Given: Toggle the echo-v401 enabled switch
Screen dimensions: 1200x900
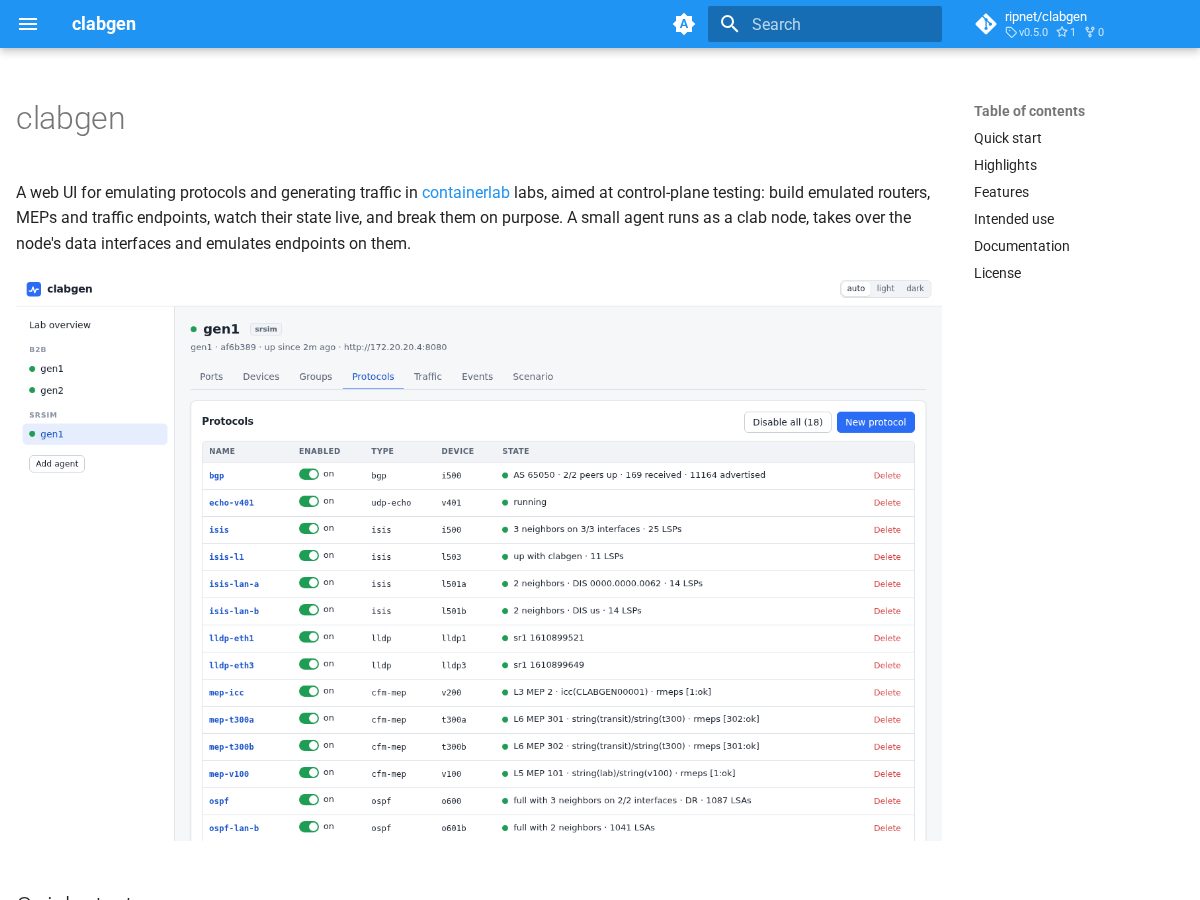Looking at the screenshot, I should [x=309, y=501].
